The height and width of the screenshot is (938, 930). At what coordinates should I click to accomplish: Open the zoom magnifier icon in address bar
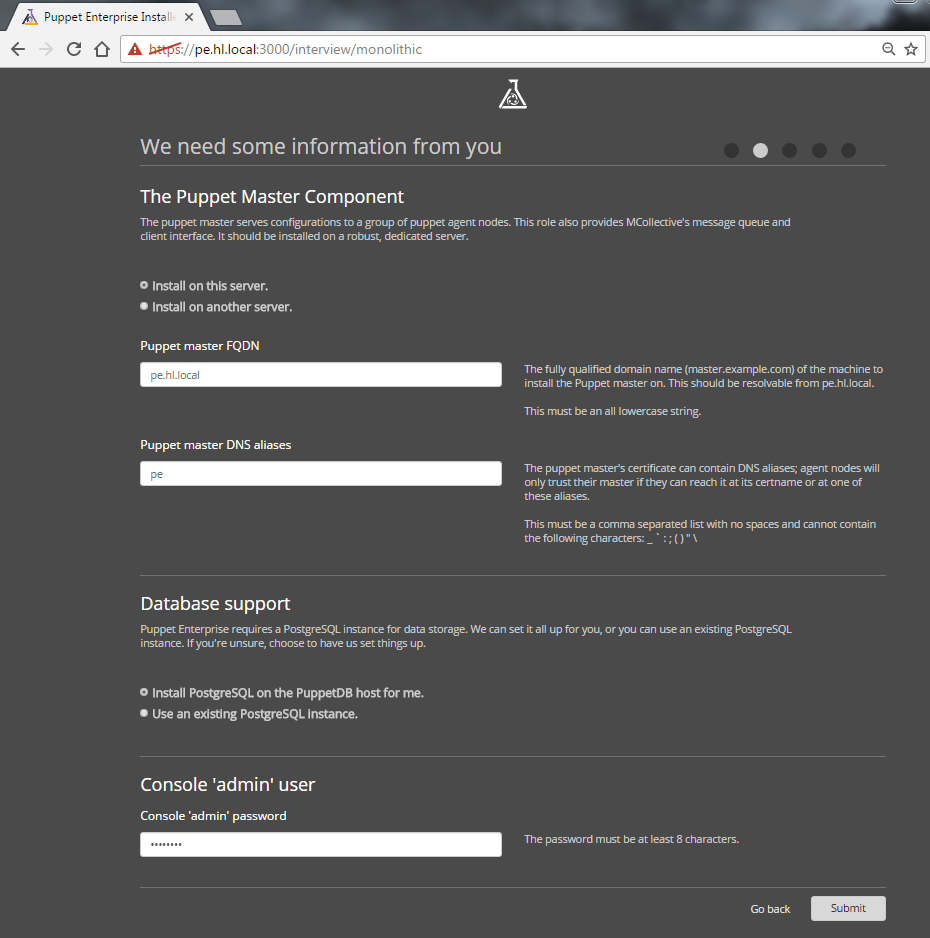[889, 49]
